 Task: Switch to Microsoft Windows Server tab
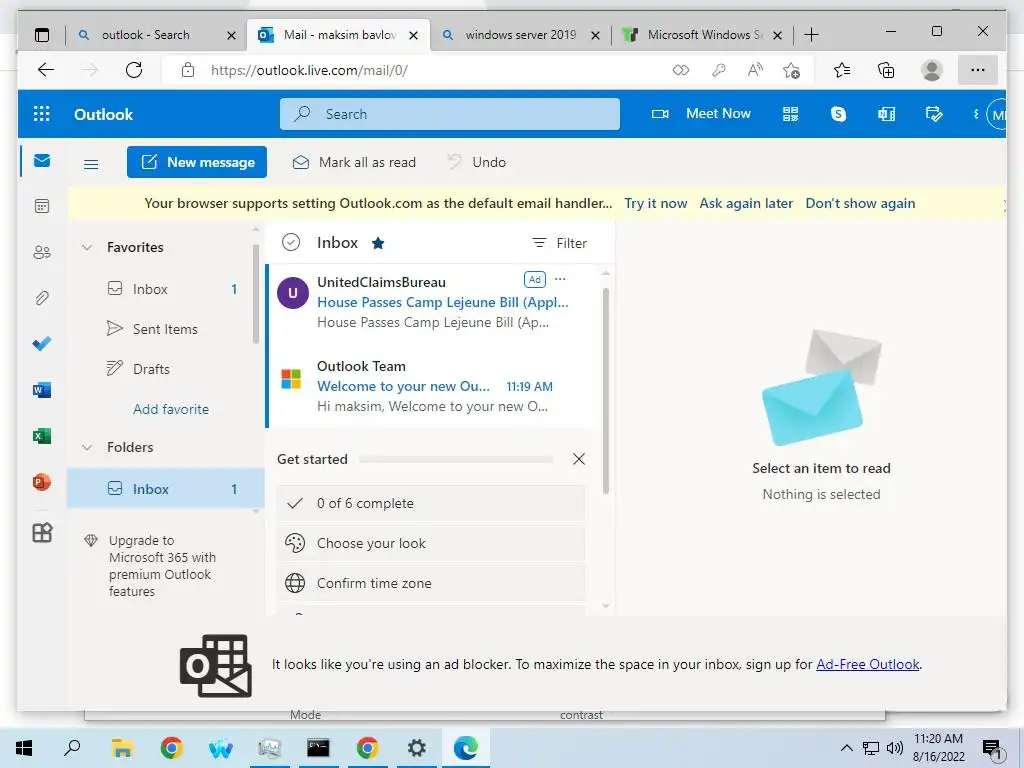[703, 35]
